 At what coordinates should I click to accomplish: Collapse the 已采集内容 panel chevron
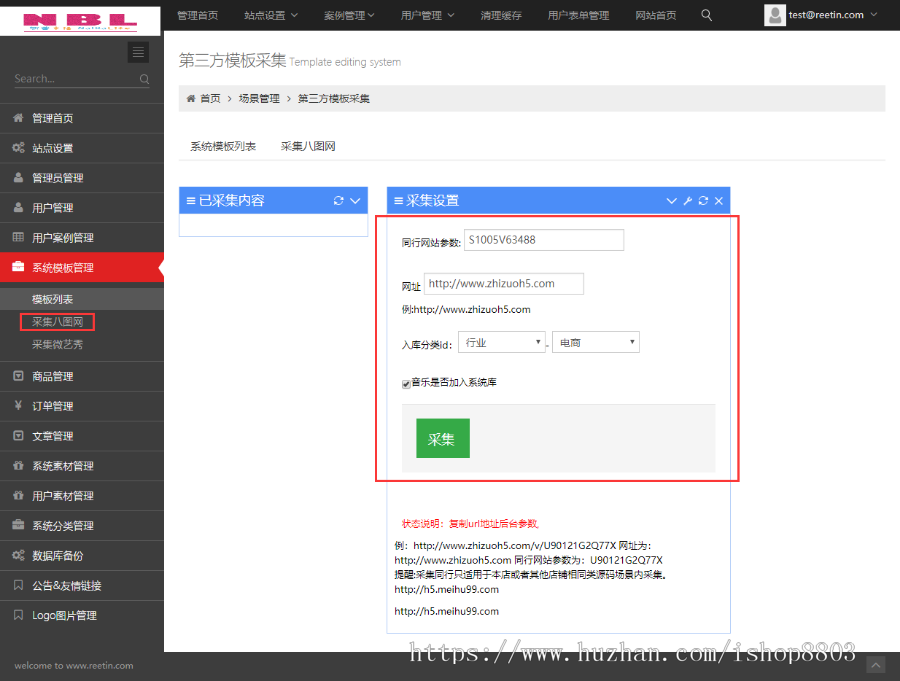click(x=354, y=200)
